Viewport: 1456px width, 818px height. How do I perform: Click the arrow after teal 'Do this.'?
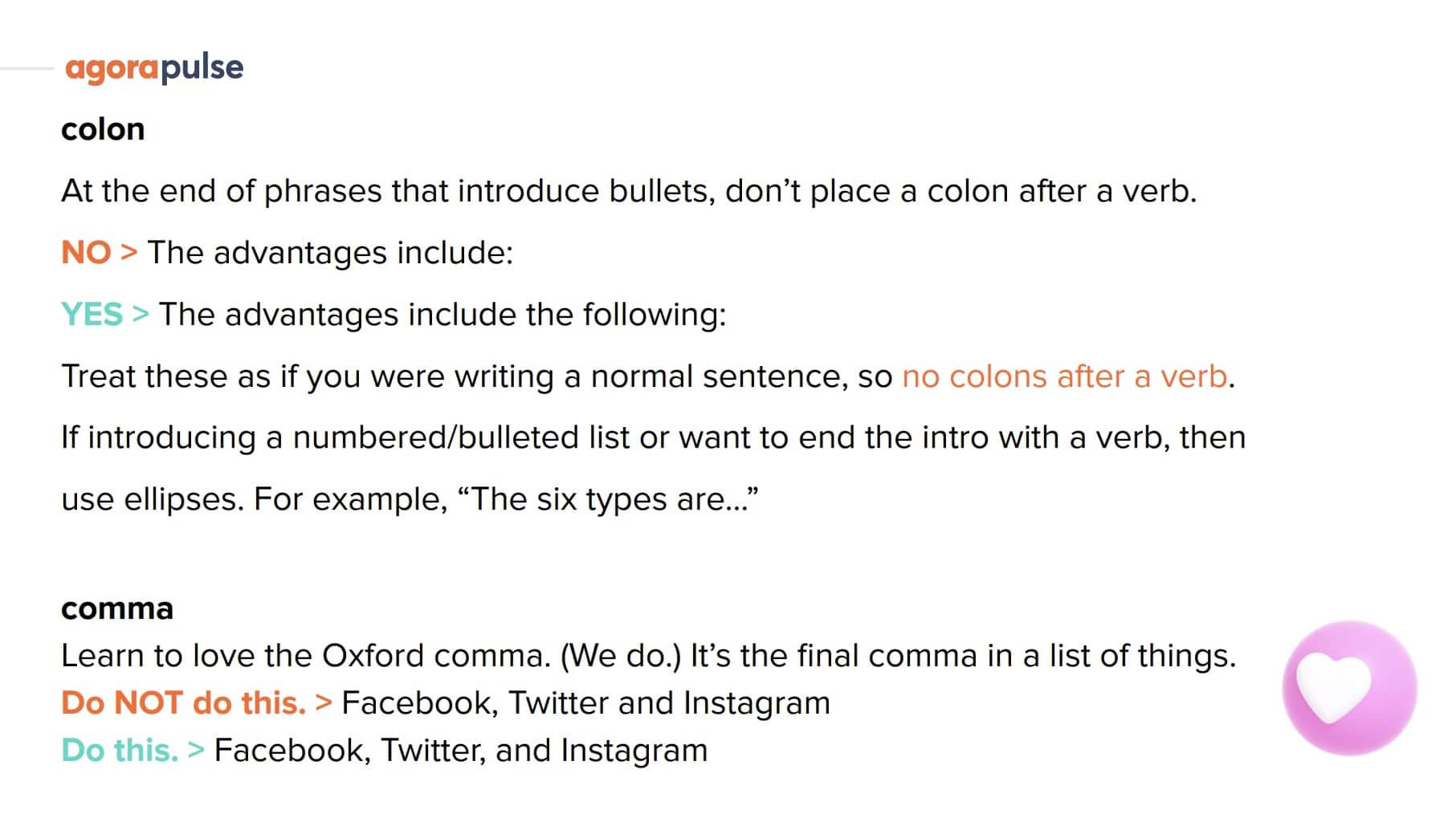(x=196, y=751)
